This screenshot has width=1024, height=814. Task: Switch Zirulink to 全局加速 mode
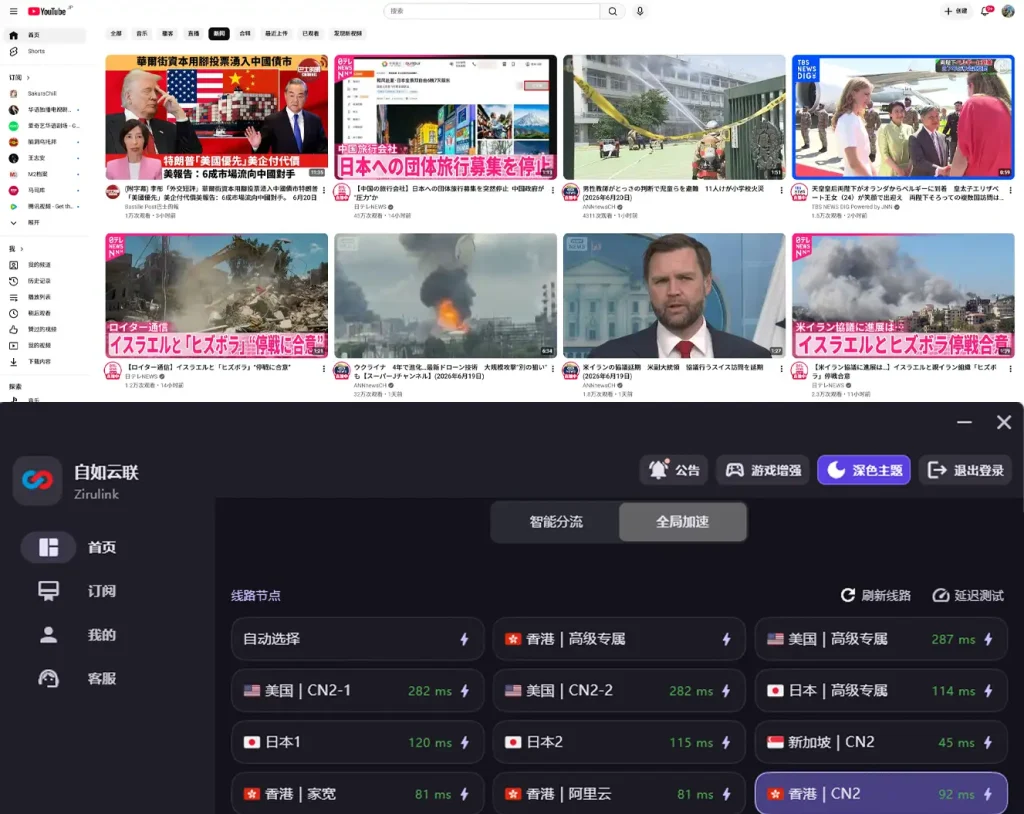pos(682,521)
